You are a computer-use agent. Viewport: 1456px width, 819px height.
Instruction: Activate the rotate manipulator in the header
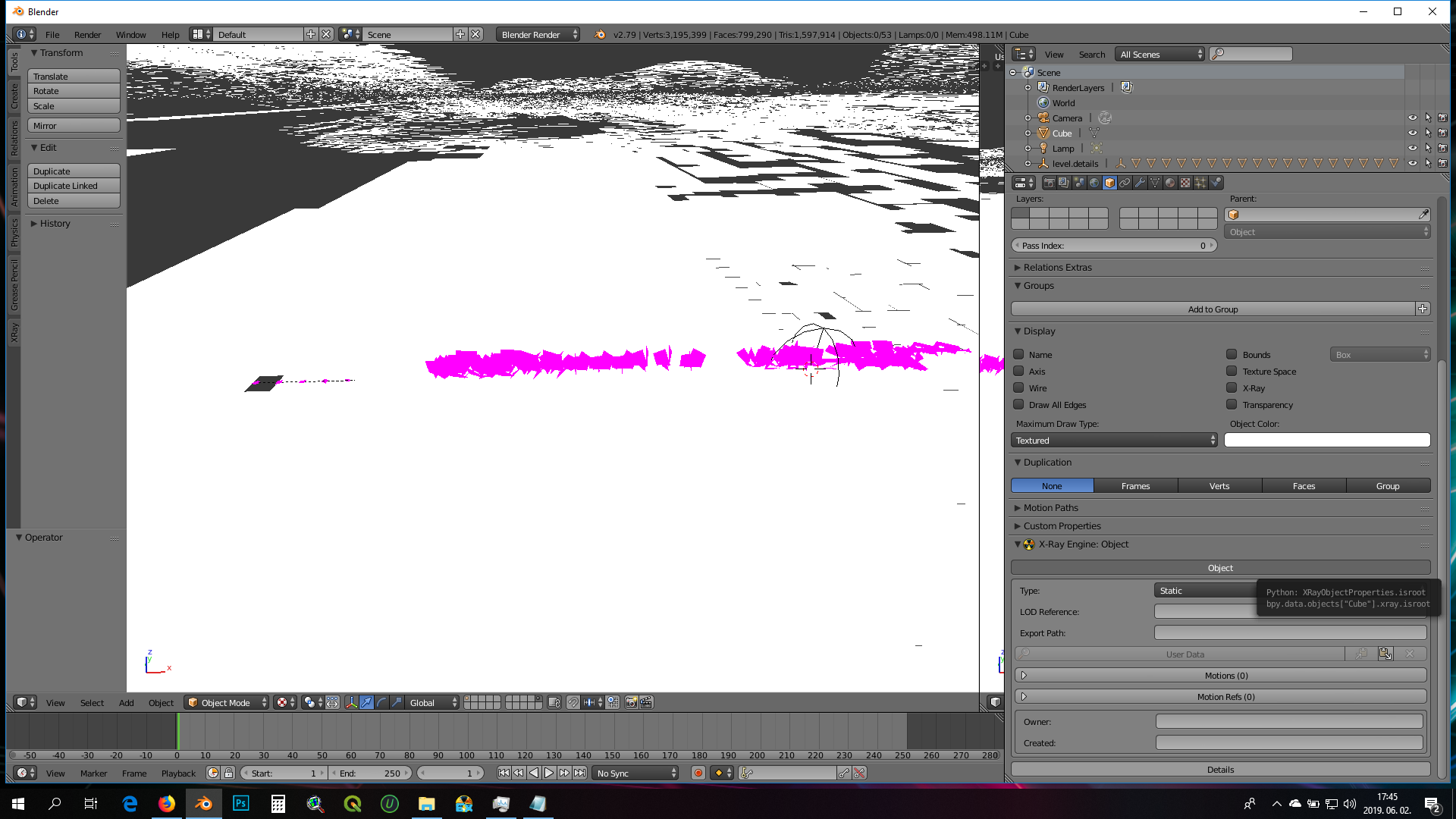point(381,702)
